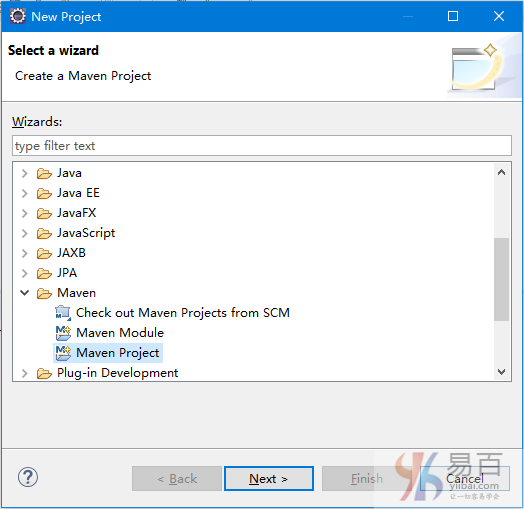Screen dimensions: 524x509
Task: Expand the Java EE category
Action: [x=24, y=193]
